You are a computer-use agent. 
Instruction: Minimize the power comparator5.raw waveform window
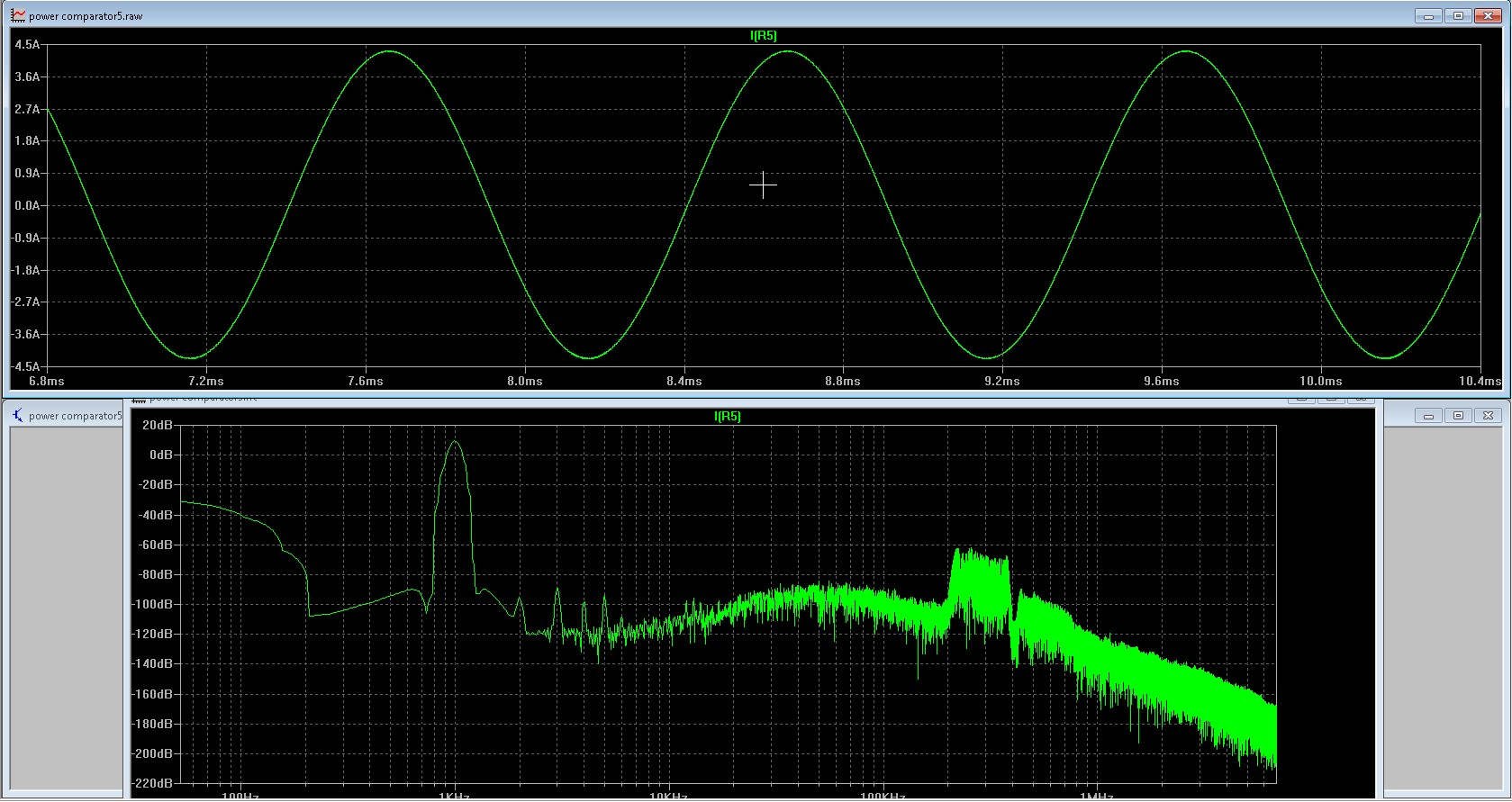tap(1428, 16)
